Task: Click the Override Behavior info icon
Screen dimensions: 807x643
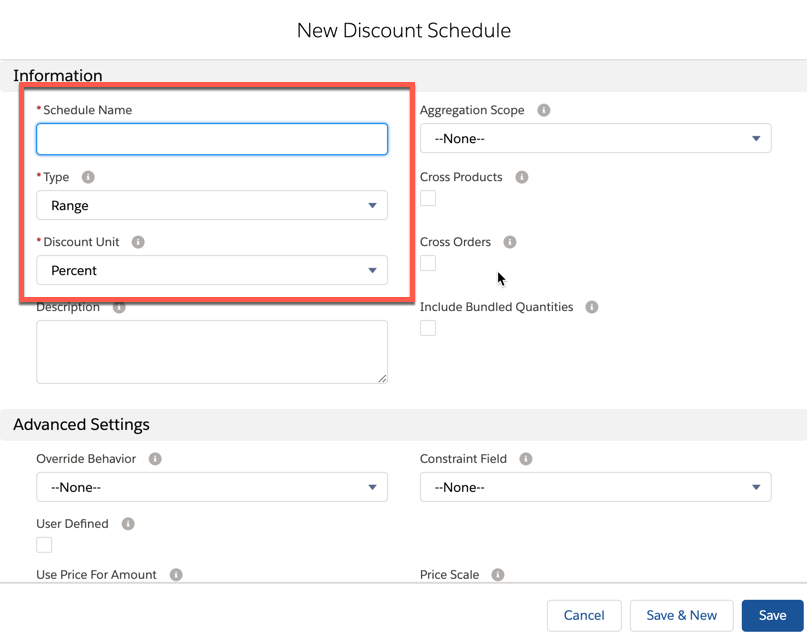Action: pos(154,459)
